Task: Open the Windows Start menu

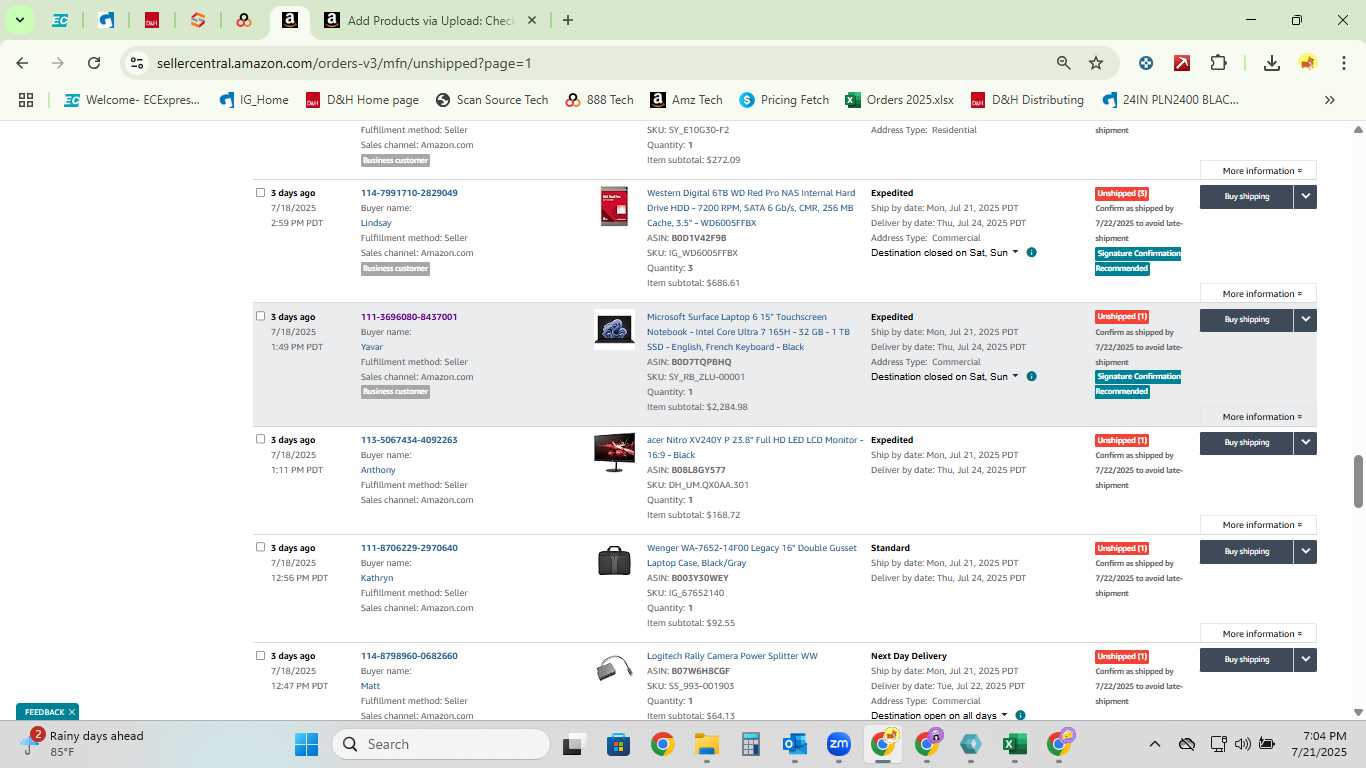Action: point(306,744)
